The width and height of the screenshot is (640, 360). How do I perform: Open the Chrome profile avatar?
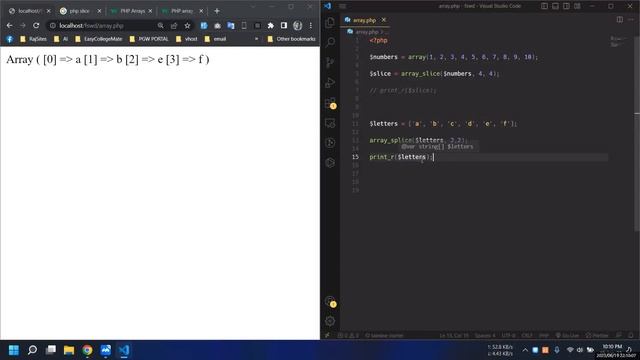[x=298, y=25]
